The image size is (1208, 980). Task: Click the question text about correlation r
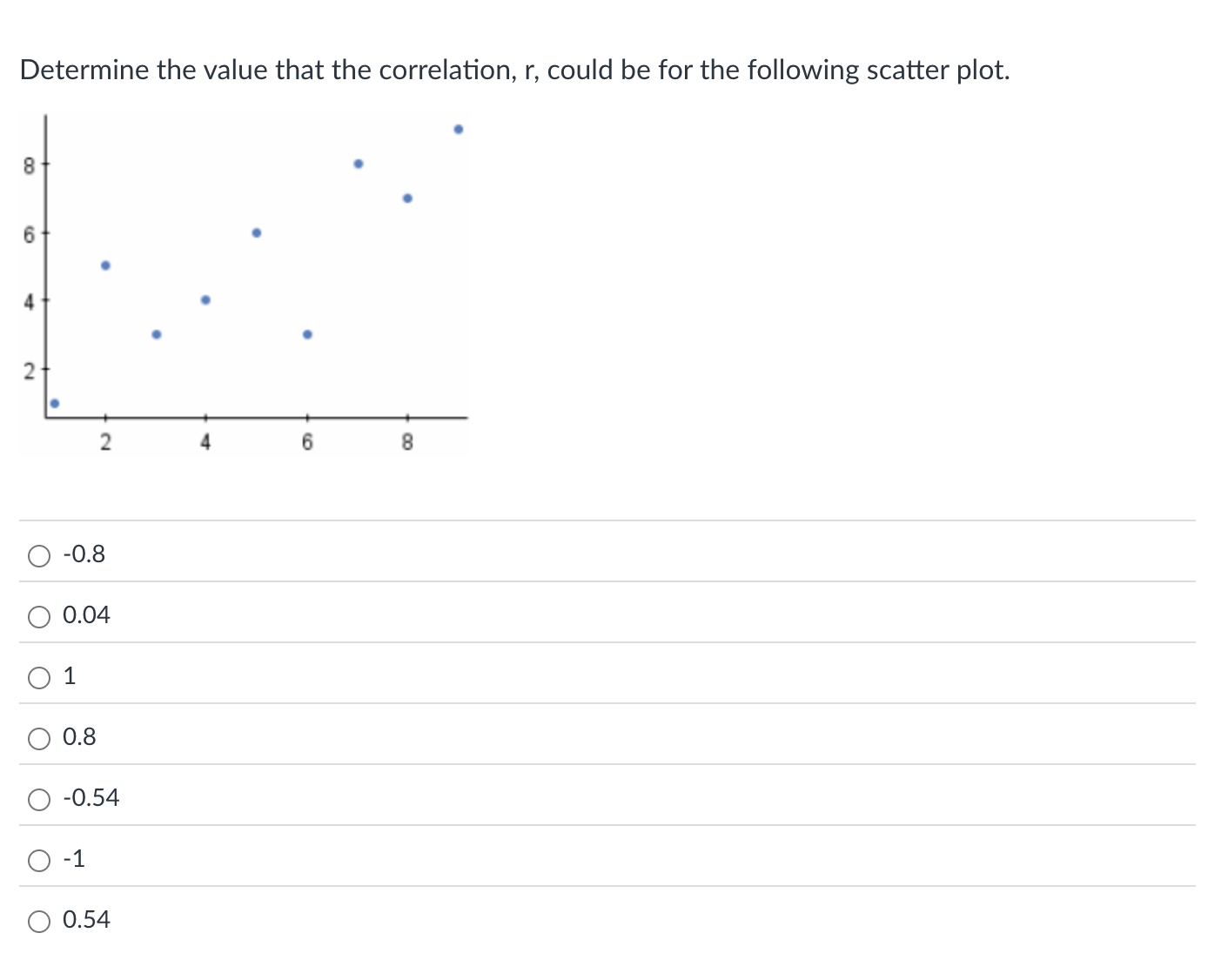[x=513, y=70]
